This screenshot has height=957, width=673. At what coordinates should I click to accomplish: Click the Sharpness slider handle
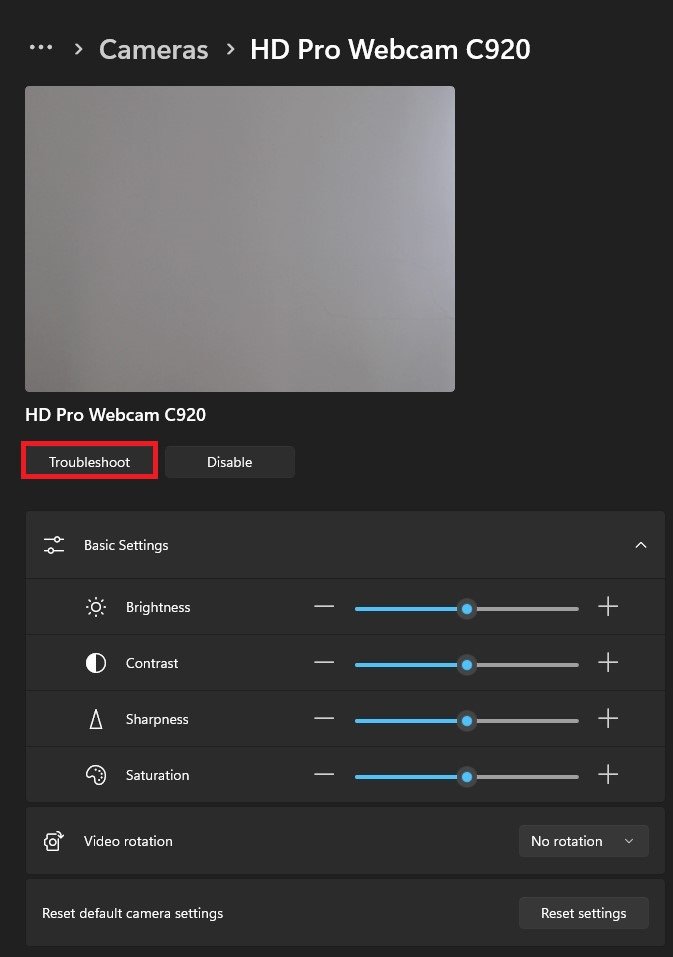tap(466, 720)
